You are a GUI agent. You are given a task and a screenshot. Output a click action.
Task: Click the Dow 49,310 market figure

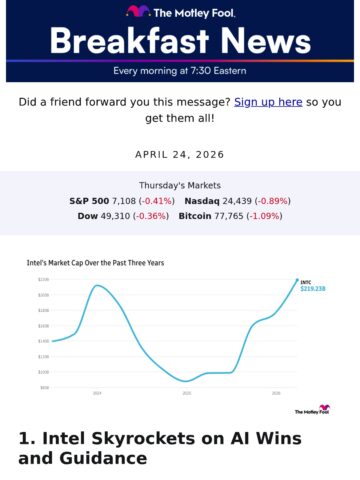click(123, 216)
